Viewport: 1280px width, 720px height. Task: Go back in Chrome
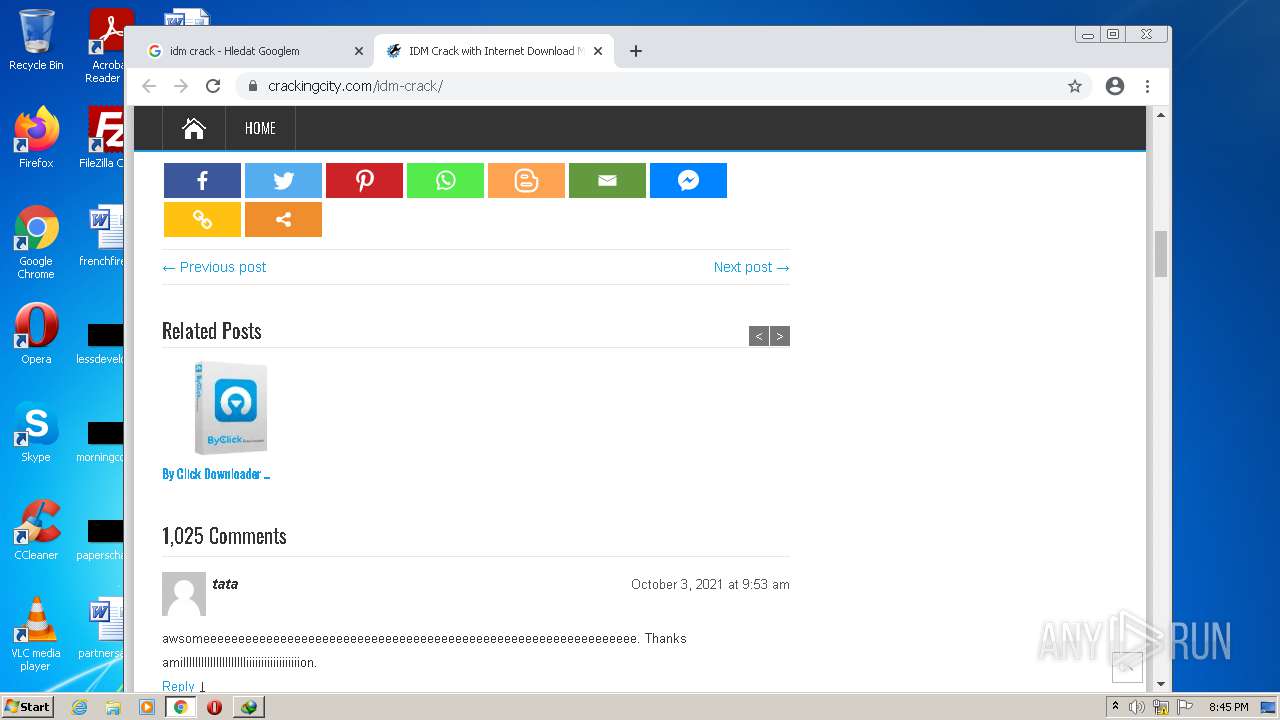point(149,86)
